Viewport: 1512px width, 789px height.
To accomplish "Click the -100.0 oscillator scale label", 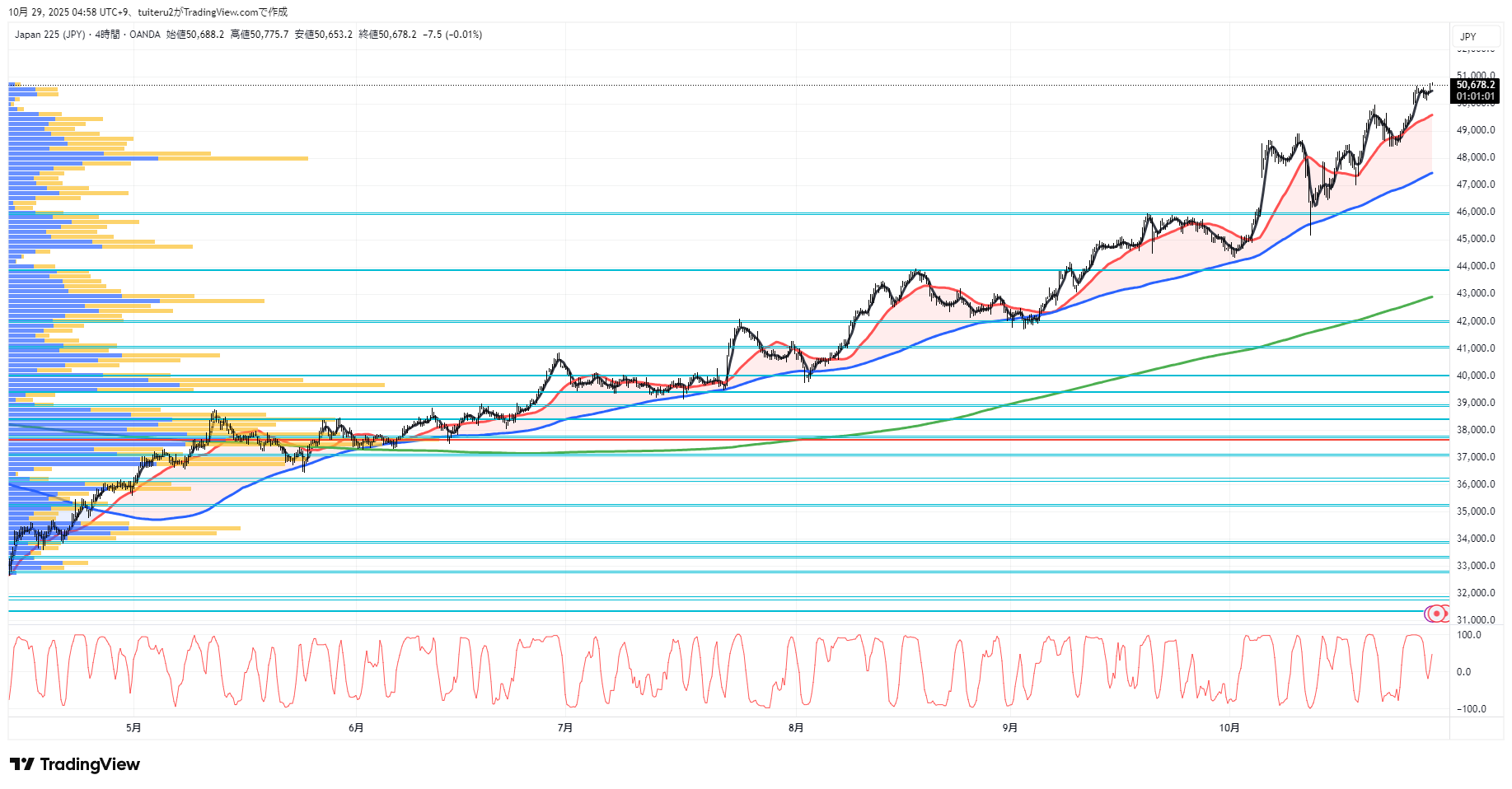I will (x=1471, y=709).
